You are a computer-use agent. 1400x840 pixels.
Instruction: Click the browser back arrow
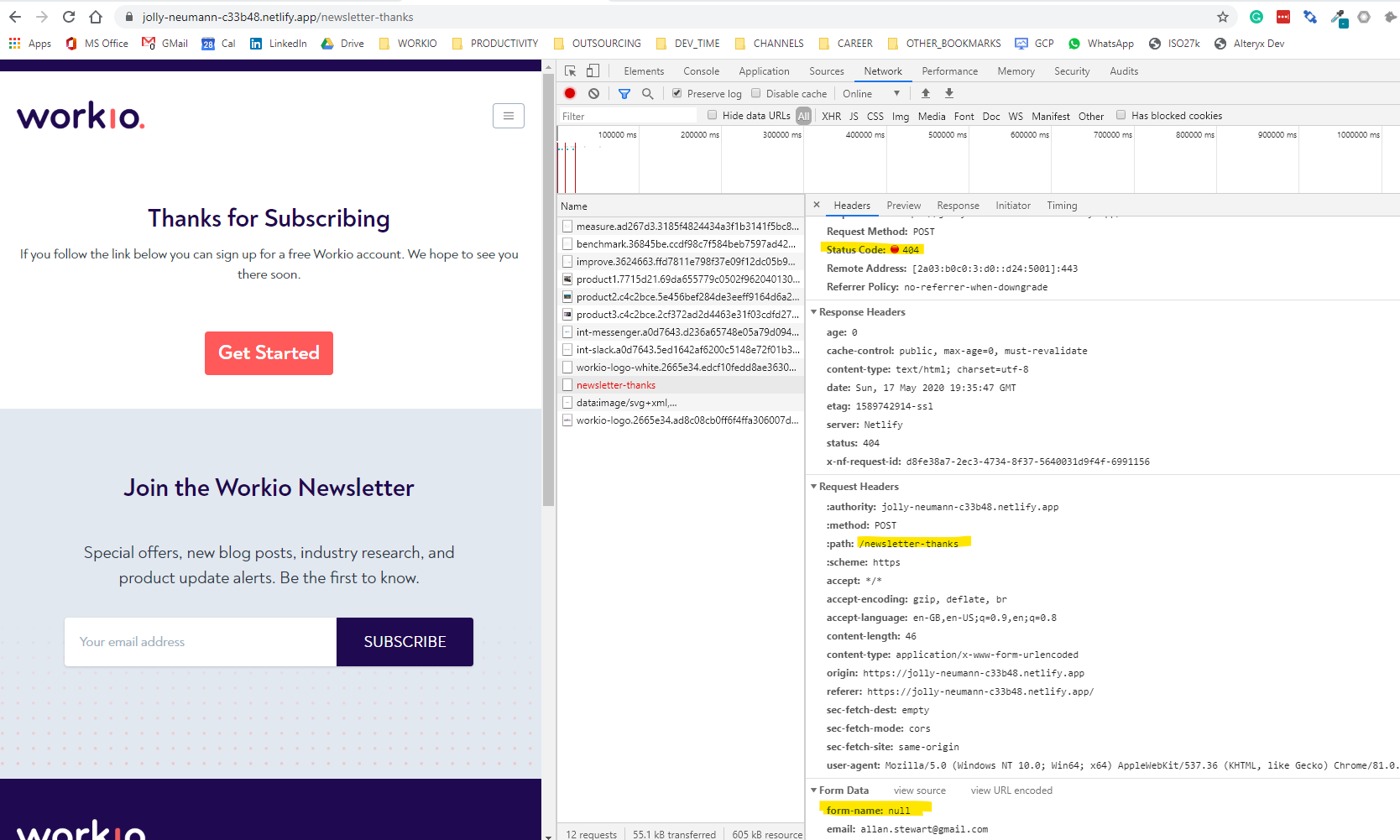pyautogui.click(x=15, y=17)
